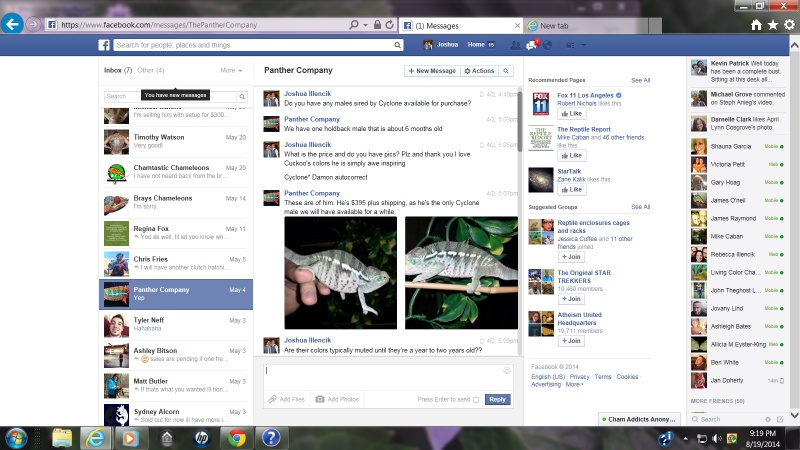Screen dimensions: 800x450
Task: Open Google Chrome from taskbar
Action: pyautogui.click(x=236, y=438)
